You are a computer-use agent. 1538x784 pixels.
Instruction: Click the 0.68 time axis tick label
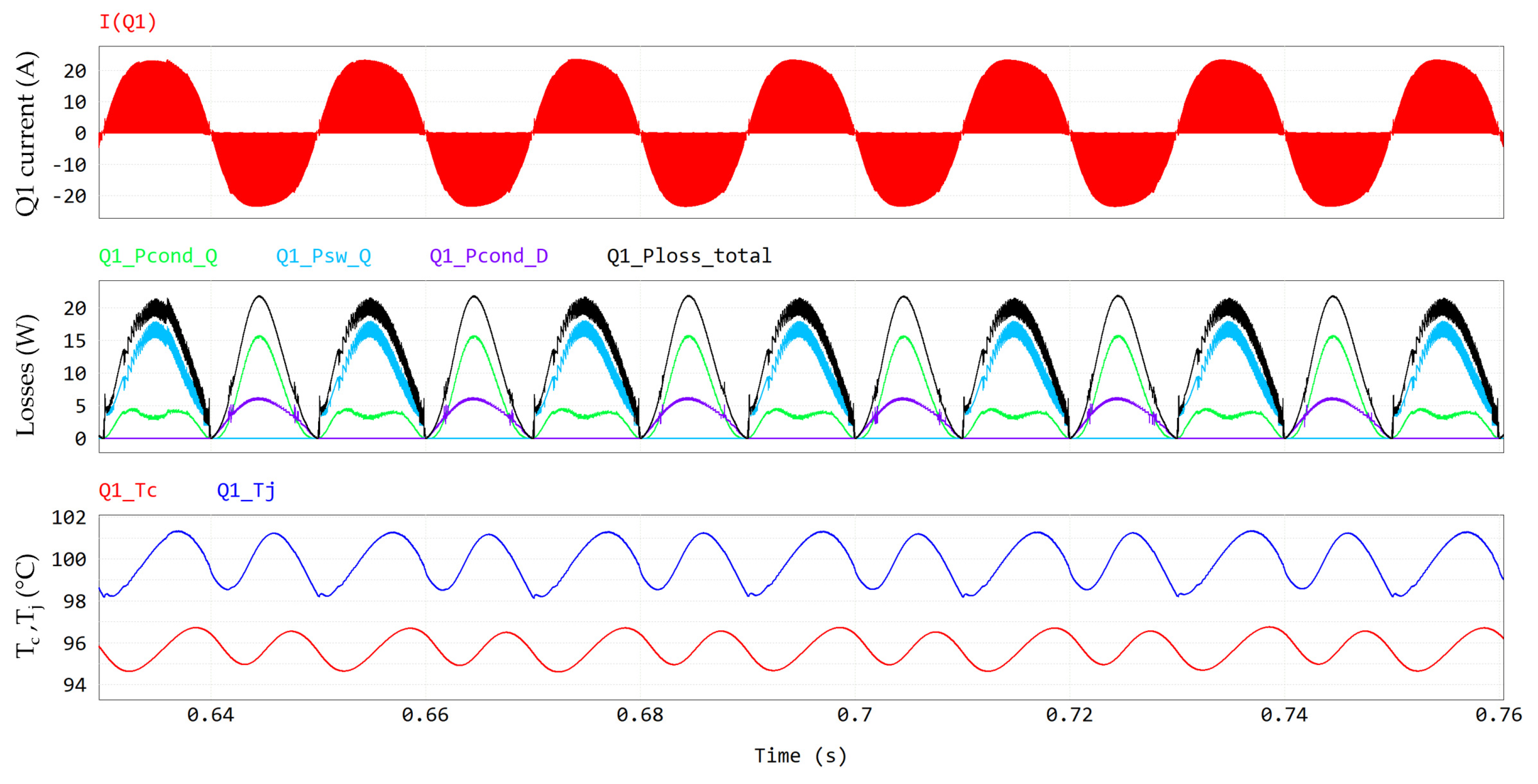tap(639, 715)
